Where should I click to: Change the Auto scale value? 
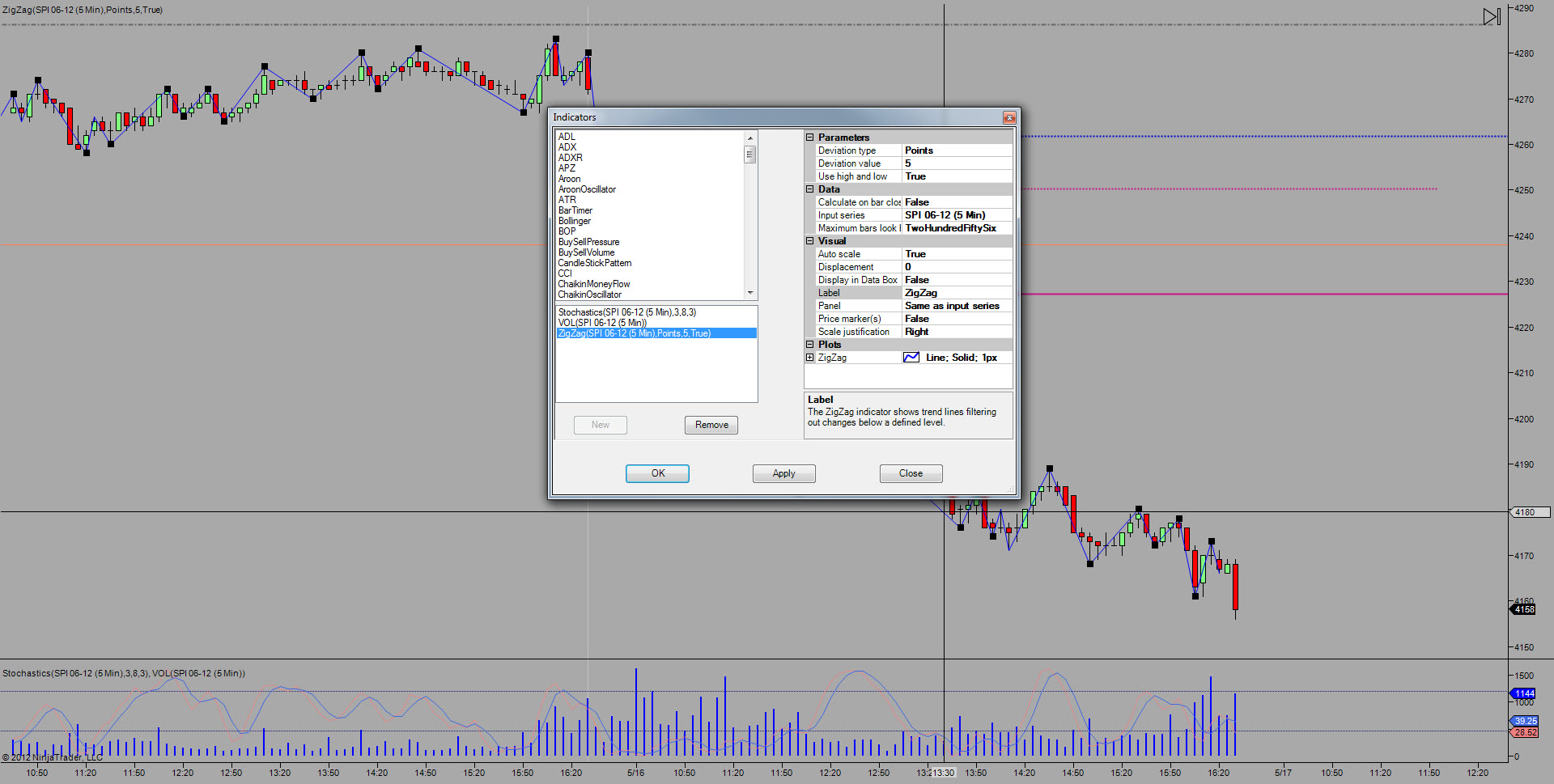(x=957, y=254)
